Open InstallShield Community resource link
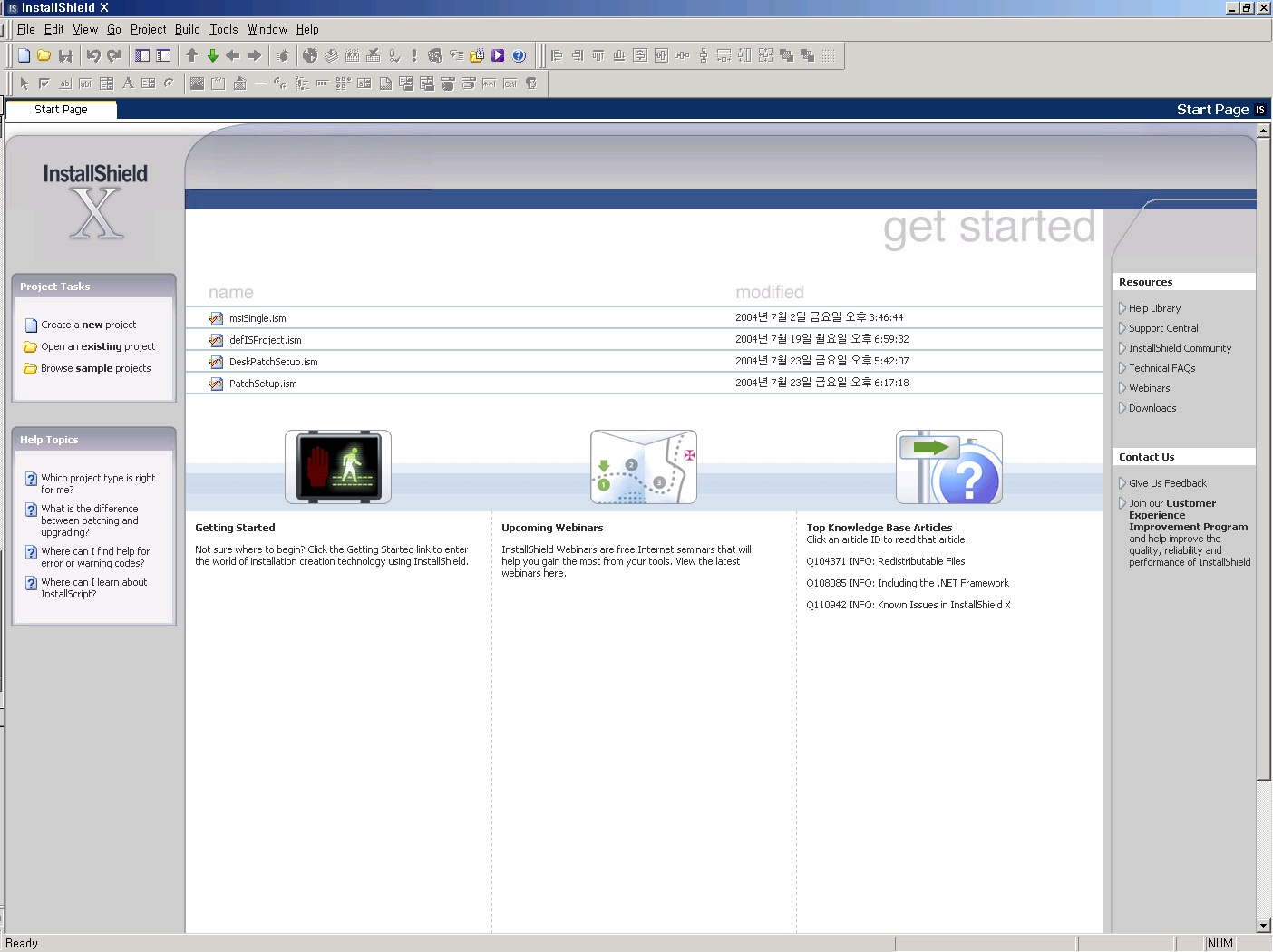 tap(1180, 348)
